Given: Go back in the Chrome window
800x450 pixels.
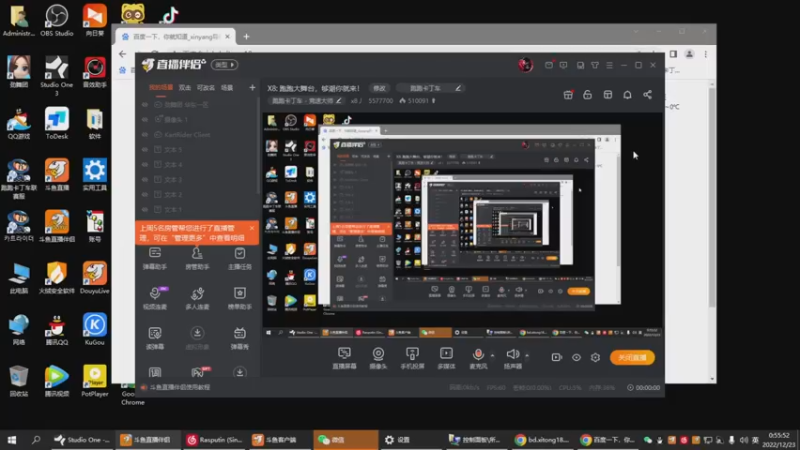Looking at the screenshot, I should click(122, 54).
